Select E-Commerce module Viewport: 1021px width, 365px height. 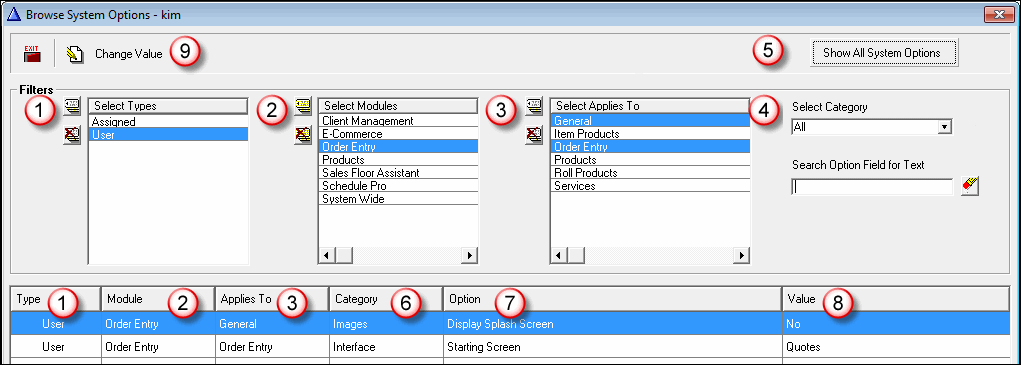point(399,133)
